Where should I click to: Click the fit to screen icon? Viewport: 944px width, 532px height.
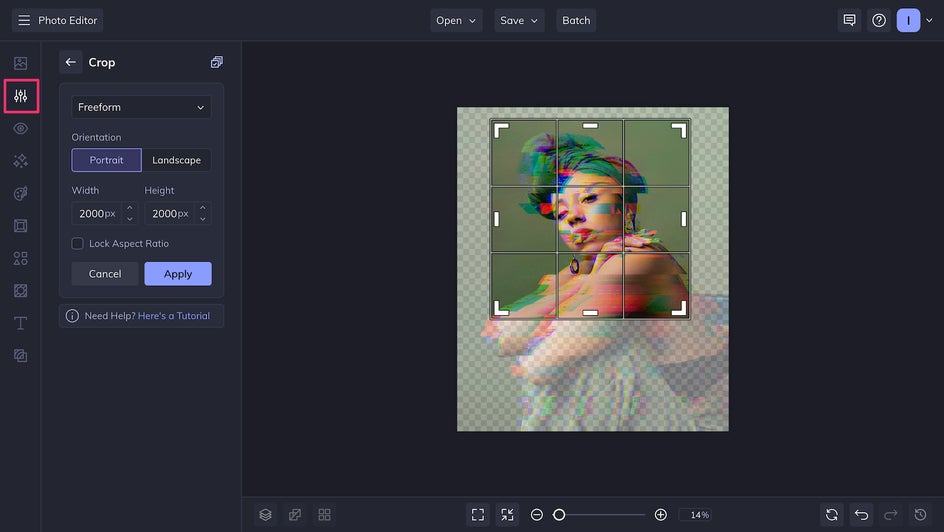coord(478,515)
